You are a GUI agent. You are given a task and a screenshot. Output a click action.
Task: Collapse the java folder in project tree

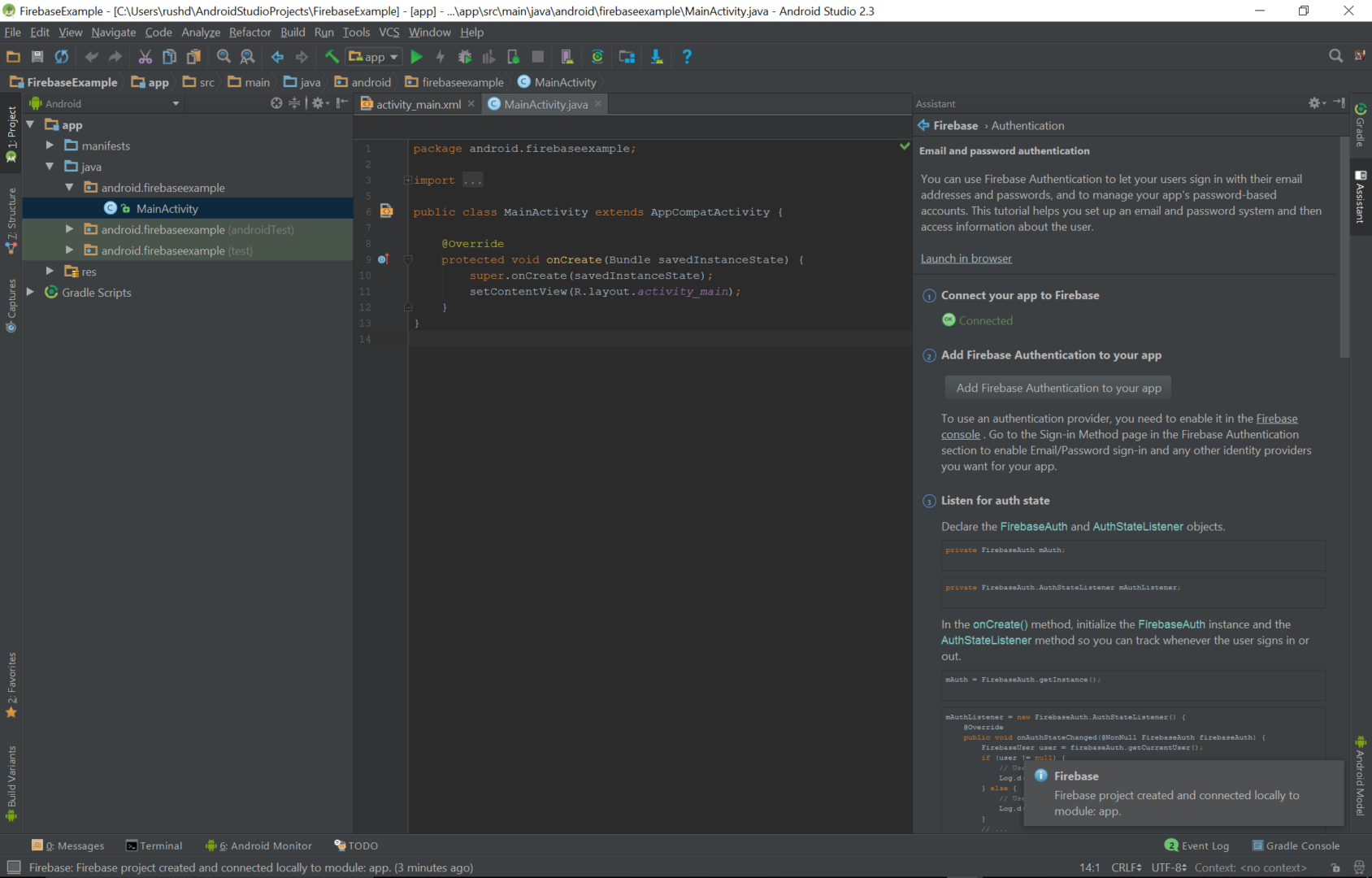50,166
